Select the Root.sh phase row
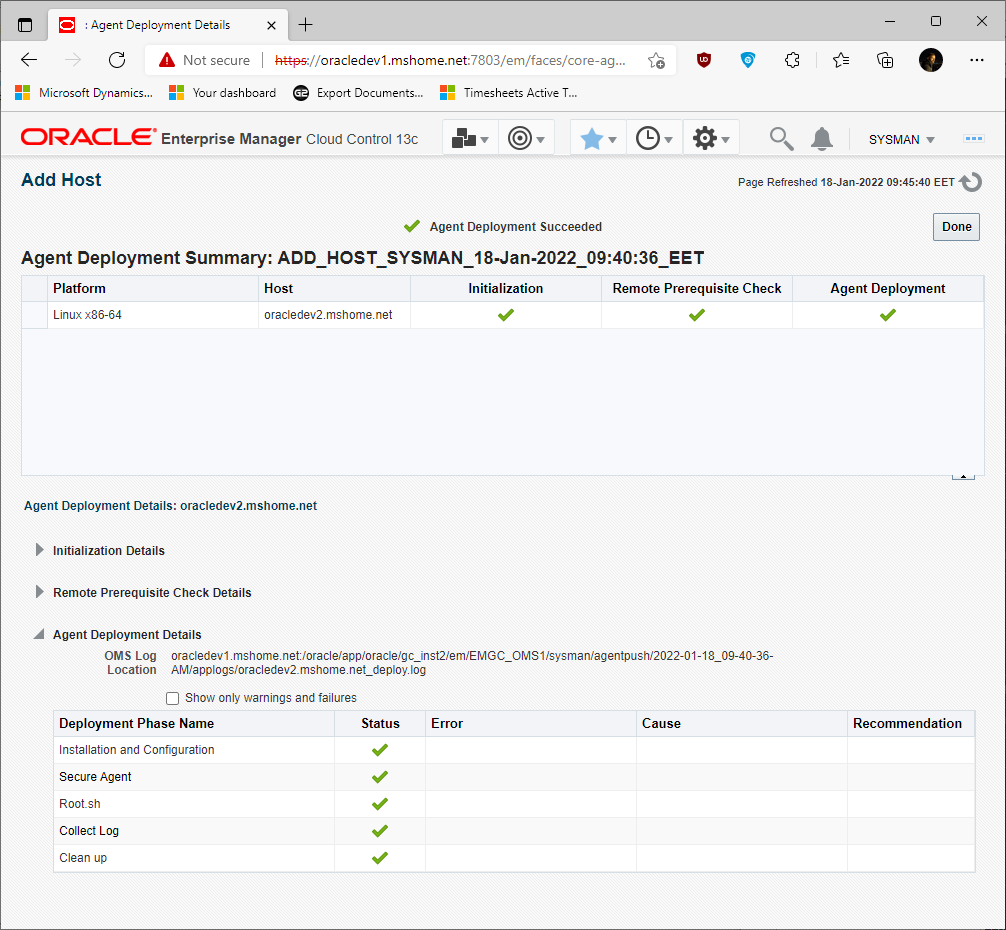This screenshot has height=930, width=1006. click(514, 804)
